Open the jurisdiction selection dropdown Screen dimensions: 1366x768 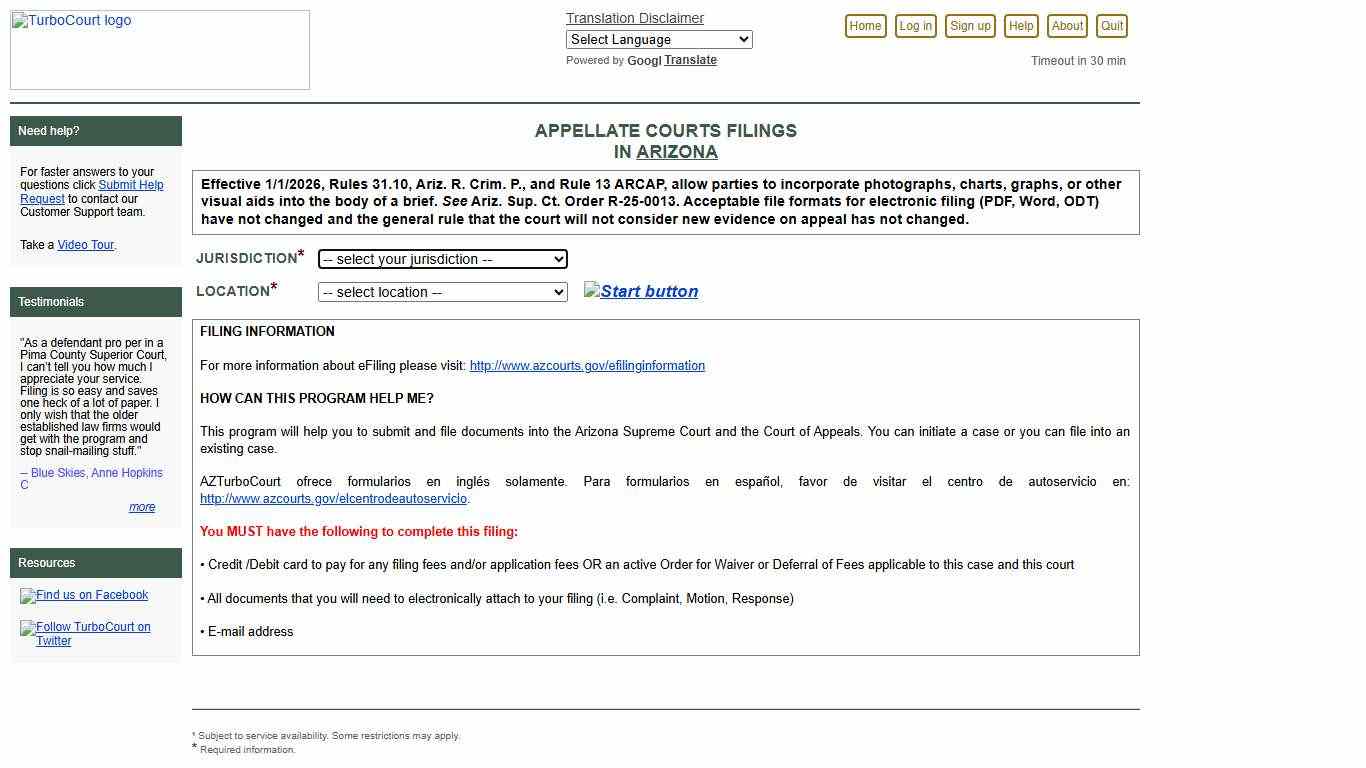point(442,259)
